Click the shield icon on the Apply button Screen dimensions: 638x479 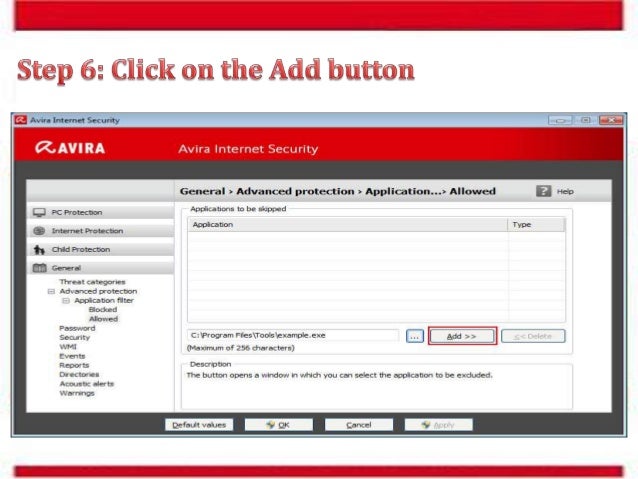(x=426, y=424)
